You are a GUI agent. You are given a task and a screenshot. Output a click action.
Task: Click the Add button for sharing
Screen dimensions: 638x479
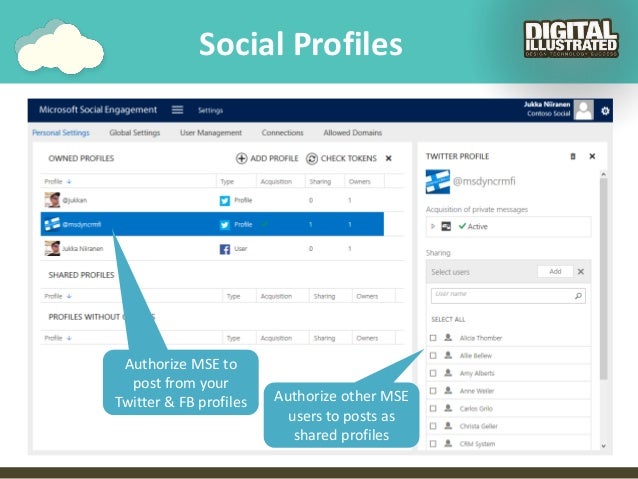555,271
